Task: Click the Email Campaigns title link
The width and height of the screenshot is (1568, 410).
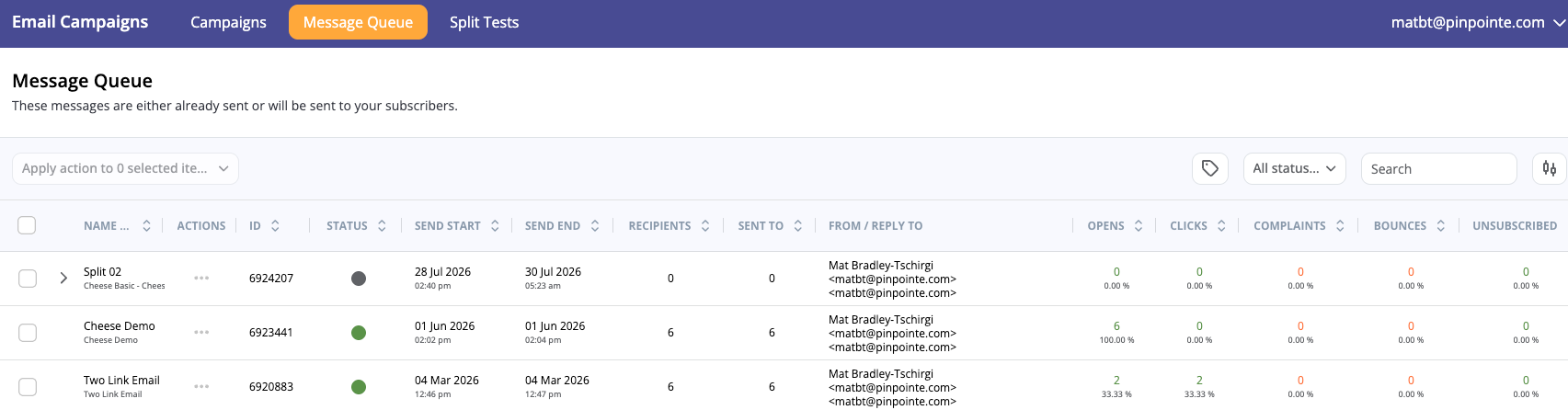Action: [x=80, y=22]
